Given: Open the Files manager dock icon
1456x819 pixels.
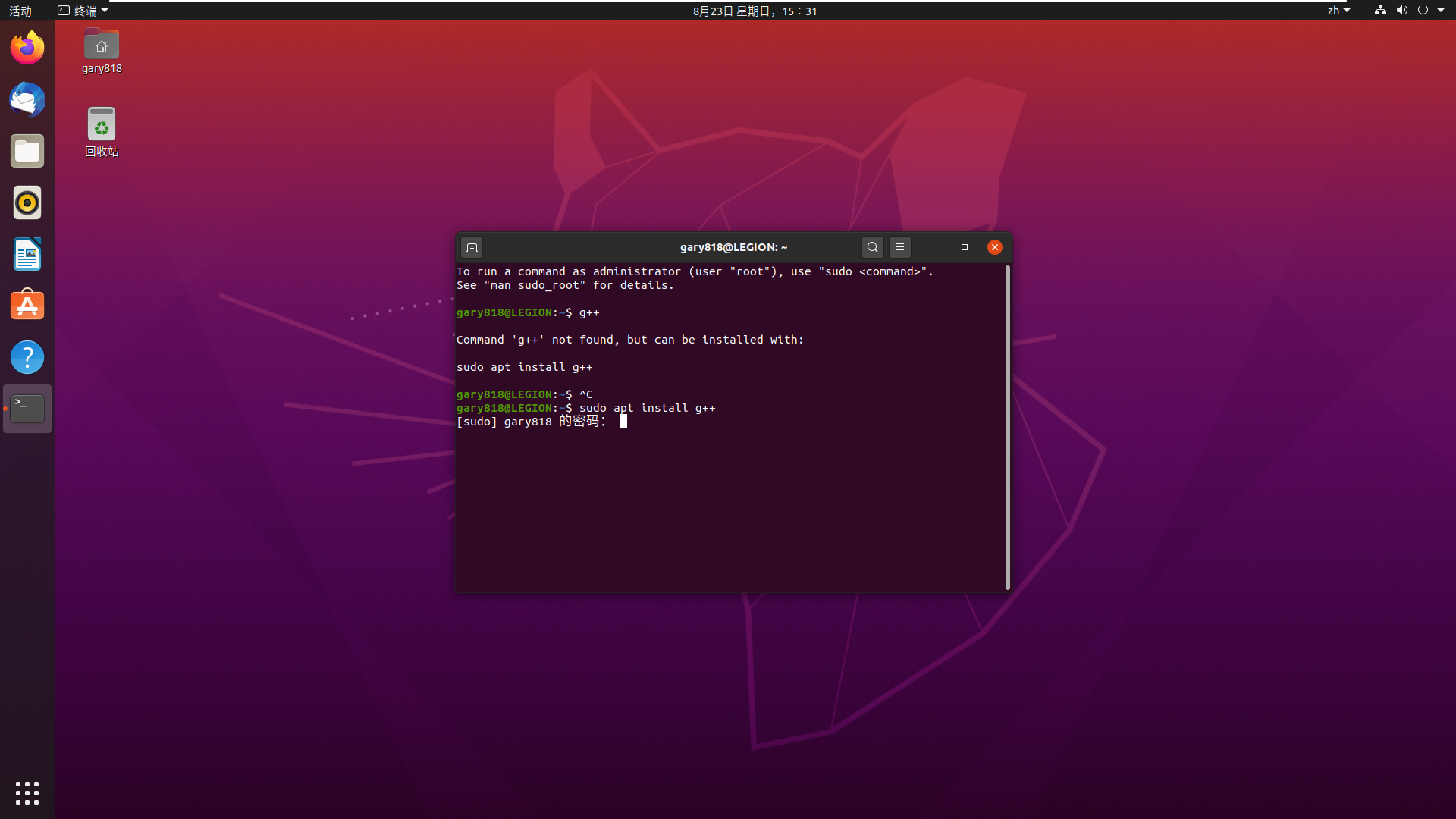Looking at the screenshot, I should pyautogui.click(x=27, y=151).
